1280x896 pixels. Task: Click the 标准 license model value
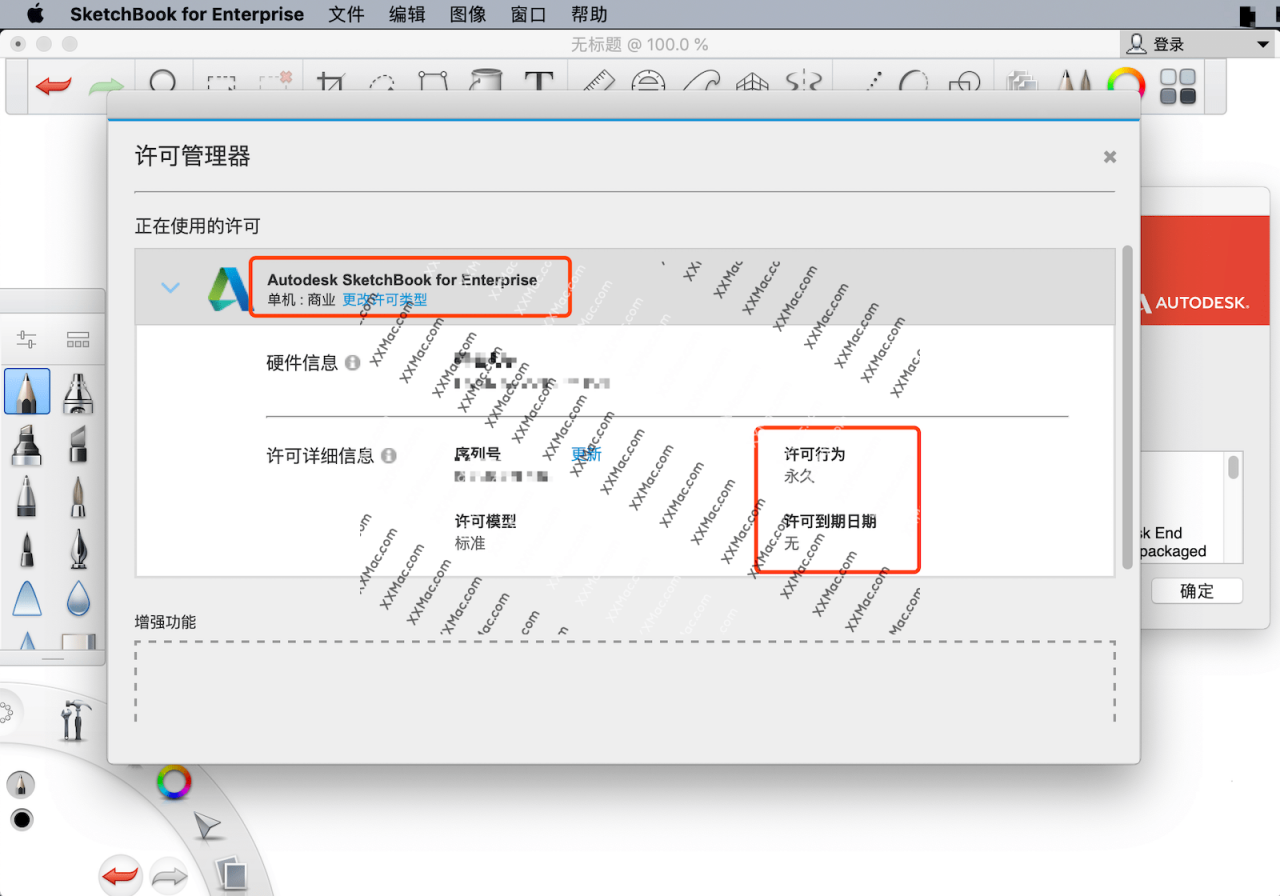(470, 543)
